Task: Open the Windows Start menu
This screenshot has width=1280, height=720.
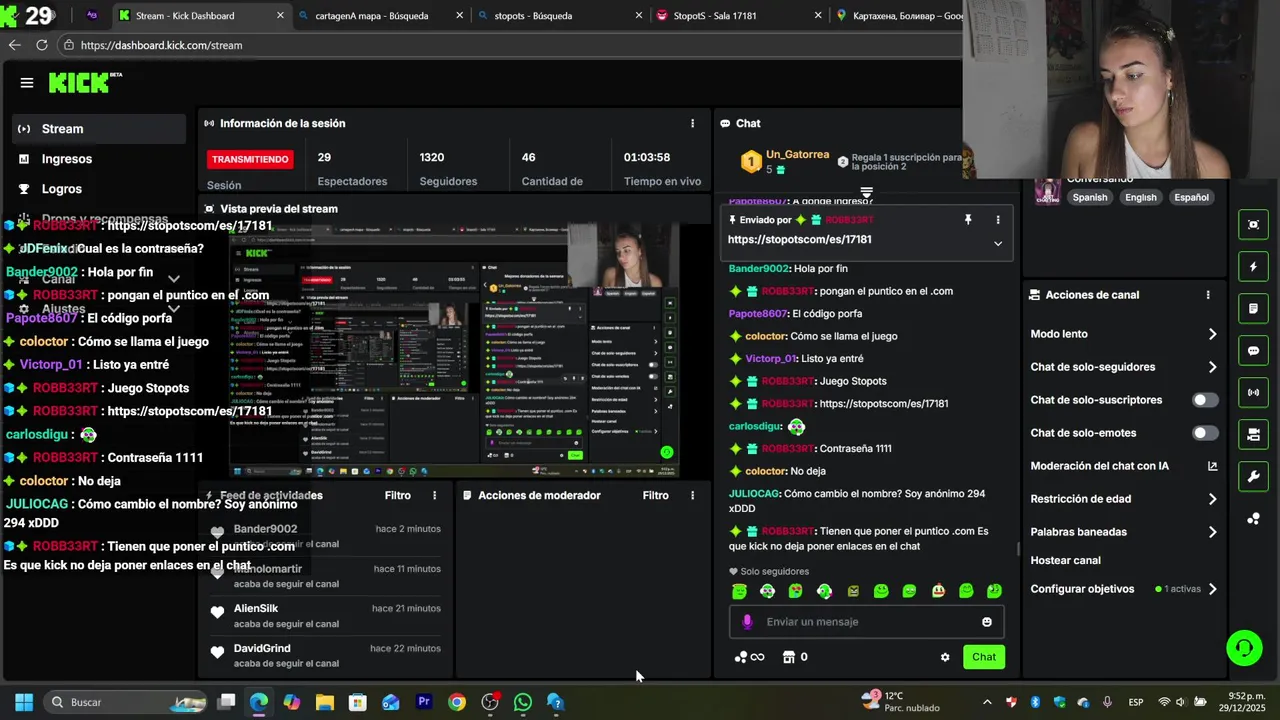Action: [x=24, y=702]
